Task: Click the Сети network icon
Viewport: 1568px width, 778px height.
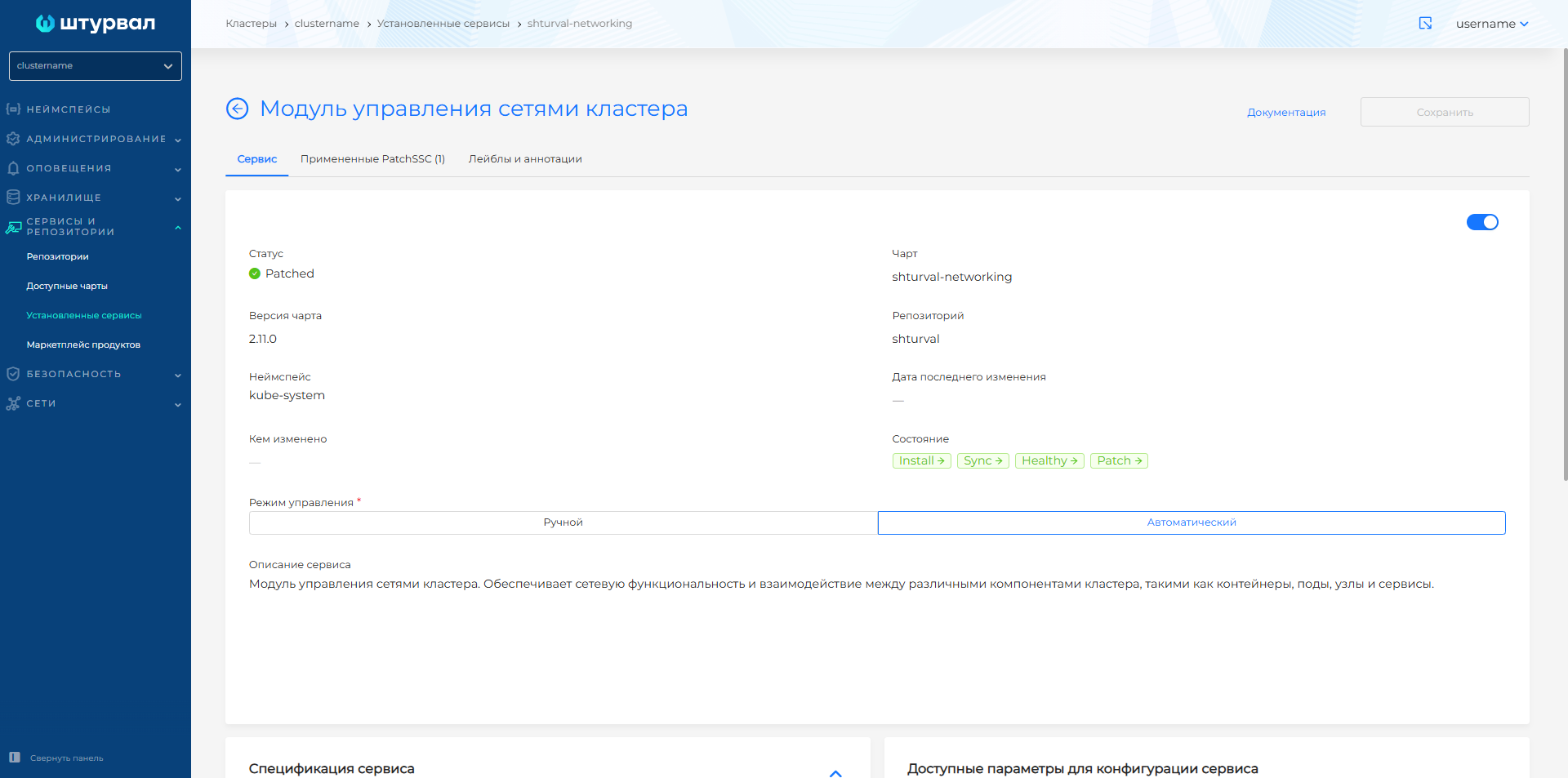Action: 13,403
